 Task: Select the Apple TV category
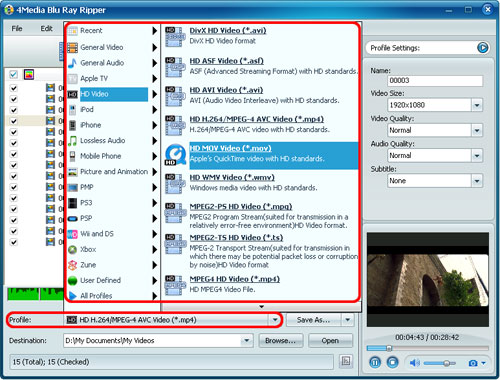(x=112, y=79)
